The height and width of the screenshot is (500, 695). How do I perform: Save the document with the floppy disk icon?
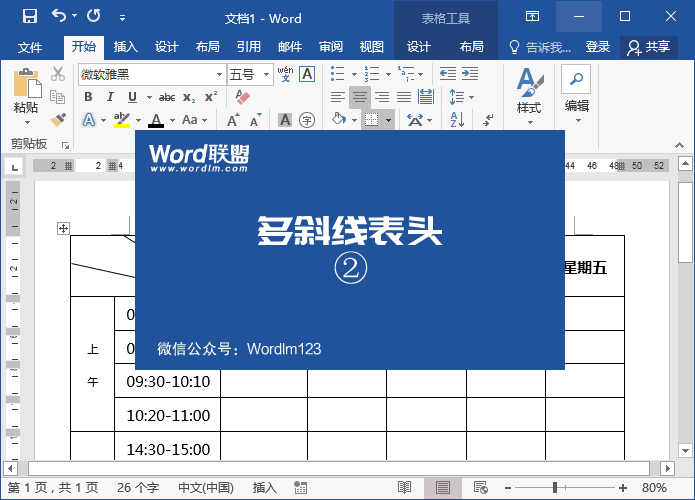click(30, 16)
